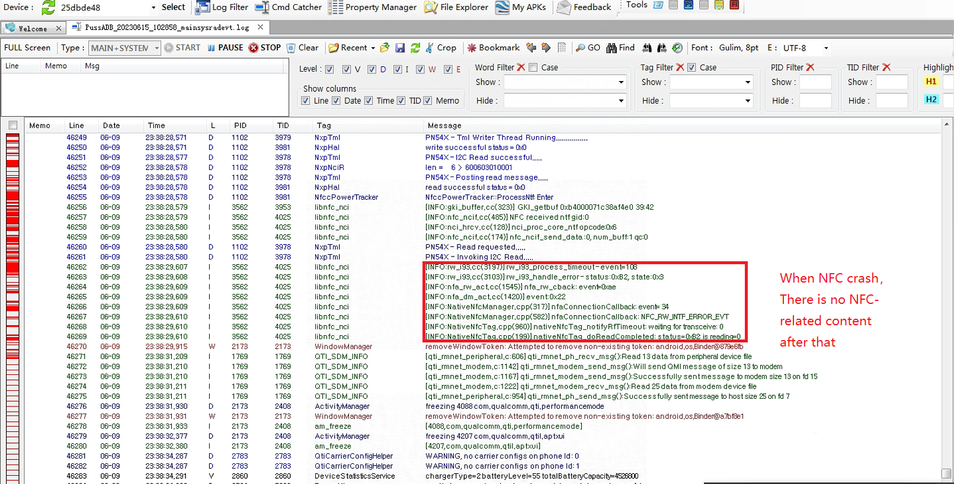Image resolution: width=954 pixels, height=484 pixels.
Task: Toggle the Date column checkbox
Action: pos(336,100)
